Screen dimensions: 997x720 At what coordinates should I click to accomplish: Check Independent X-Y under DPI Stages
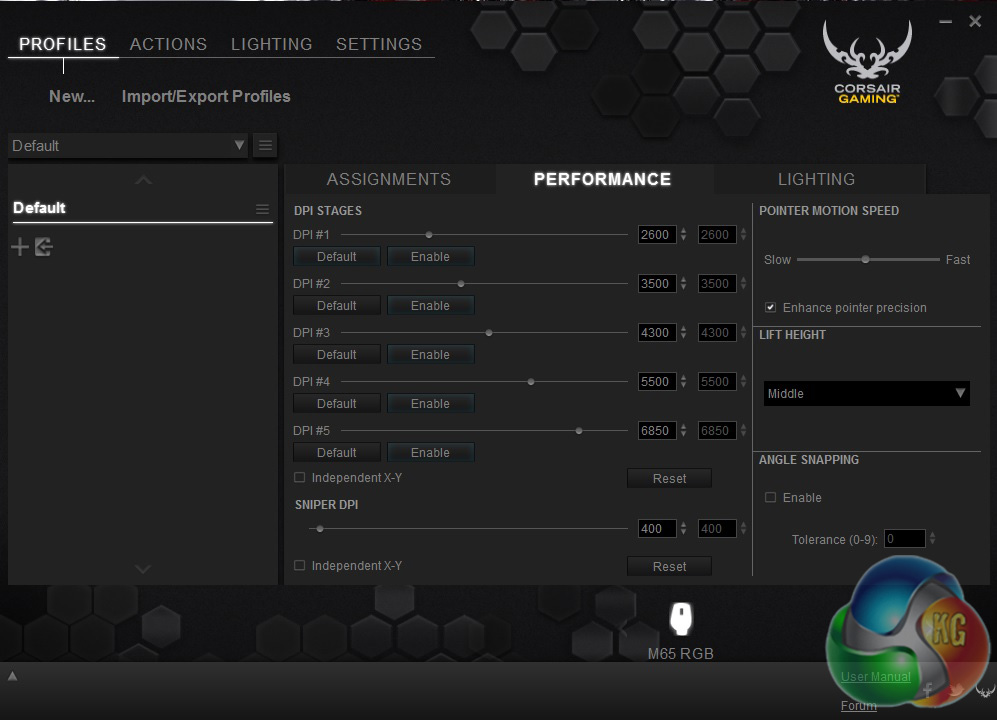pyautogui.click(x=299, y=478)
